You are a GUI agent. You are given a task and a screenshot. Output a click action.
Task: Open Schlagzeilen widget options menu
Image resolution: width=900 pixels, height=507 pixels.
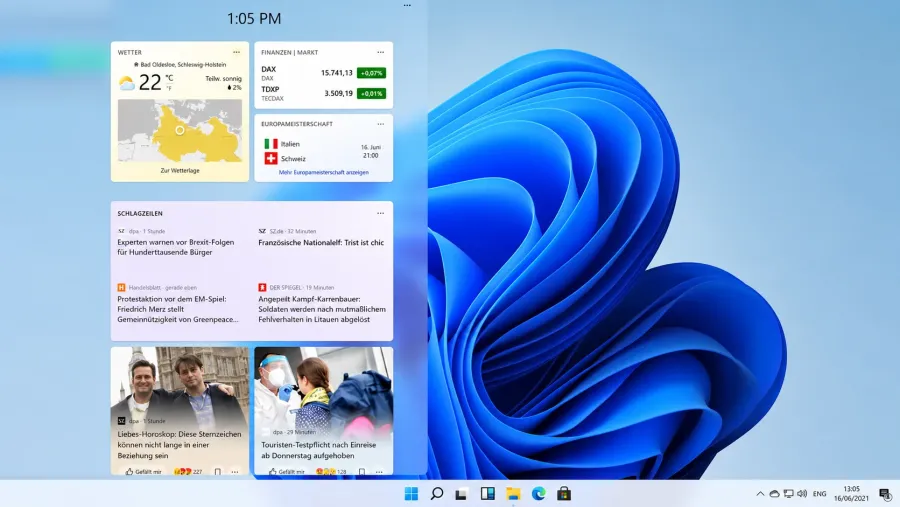click(381, 213)
